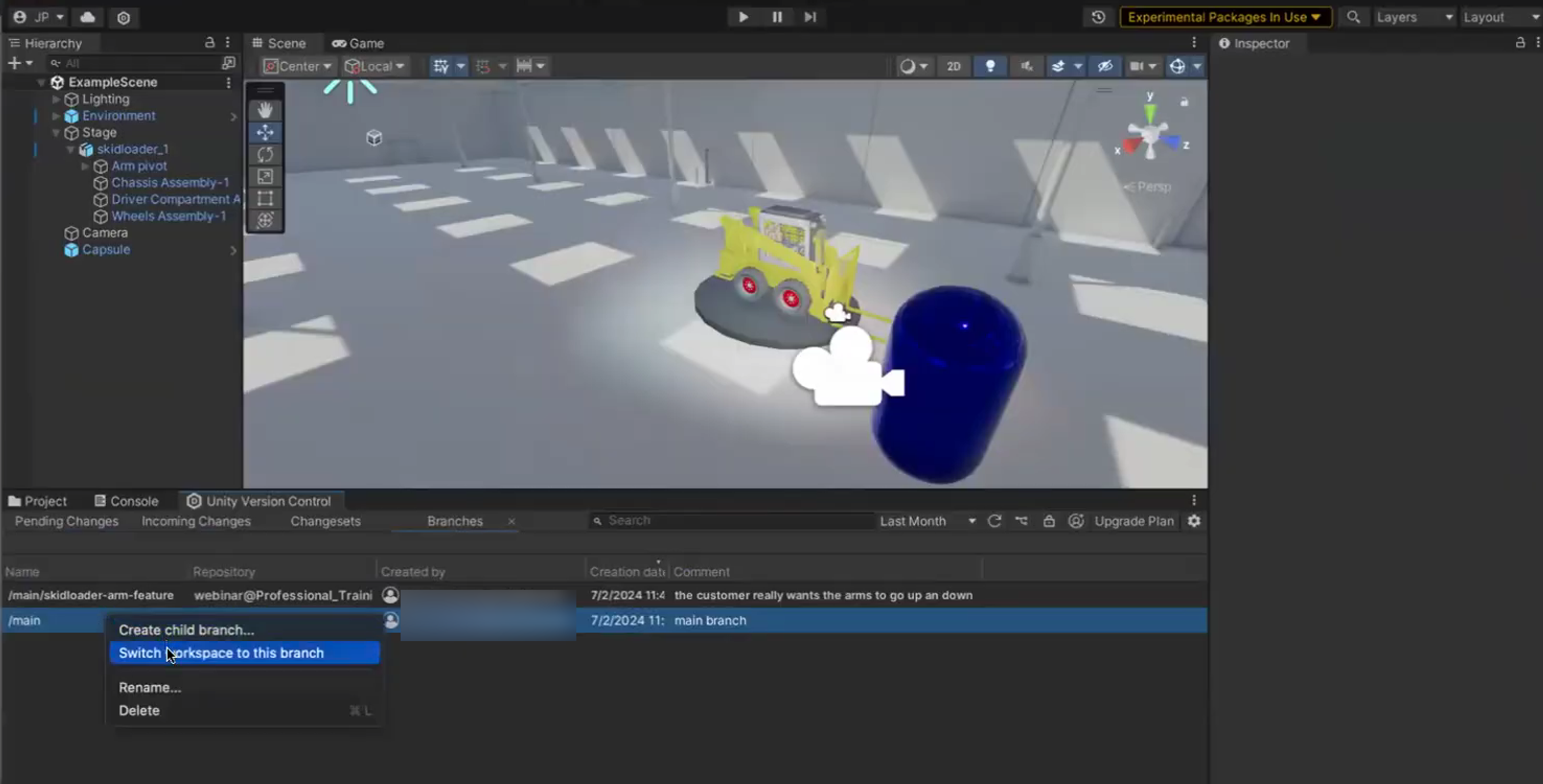Select the Move tool

pyautogui.click(x=265, y=132)
